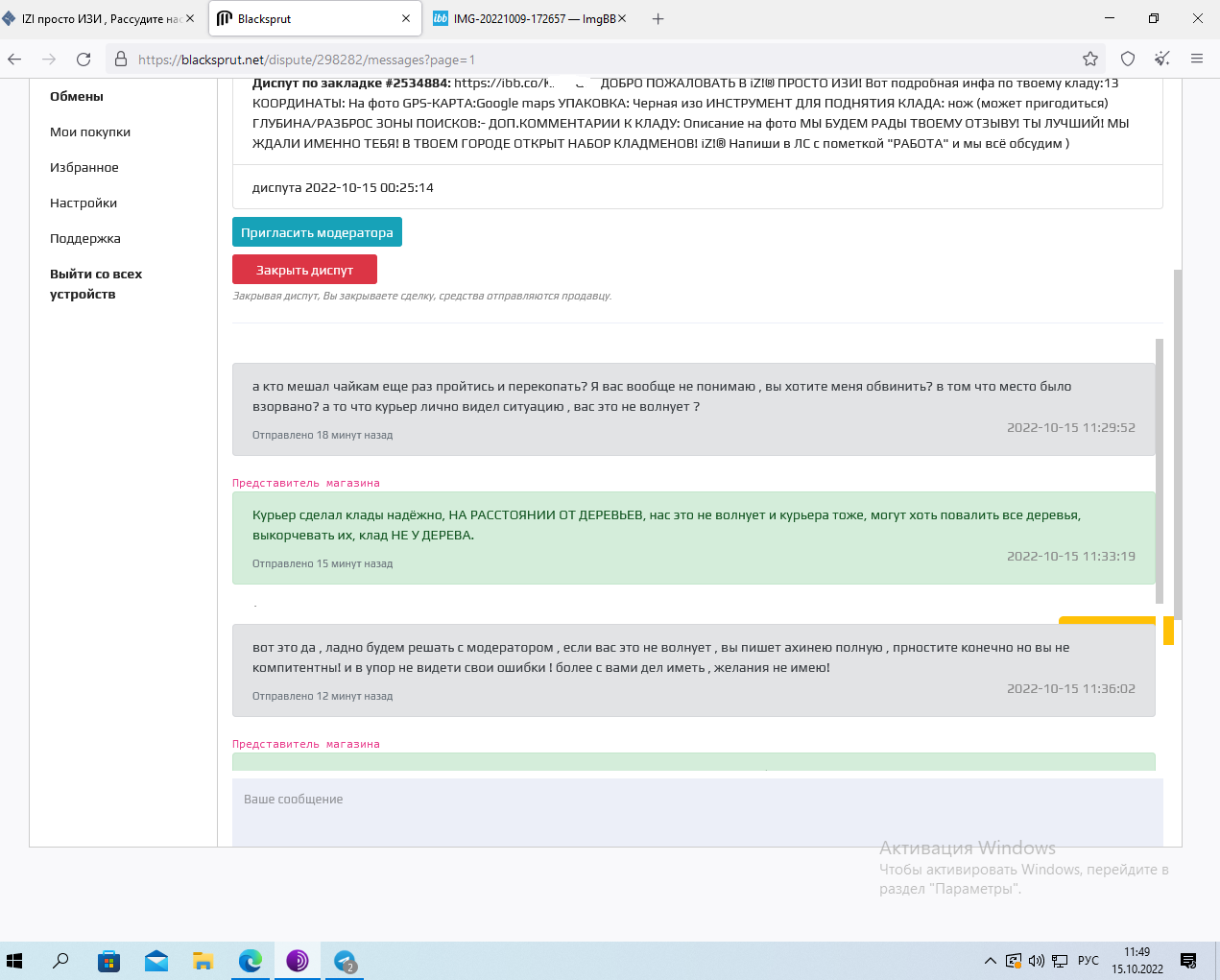
Task: Close the IMG-20221009 ImgBB tab
Action: pyautogui.click(x=622, y=18)
